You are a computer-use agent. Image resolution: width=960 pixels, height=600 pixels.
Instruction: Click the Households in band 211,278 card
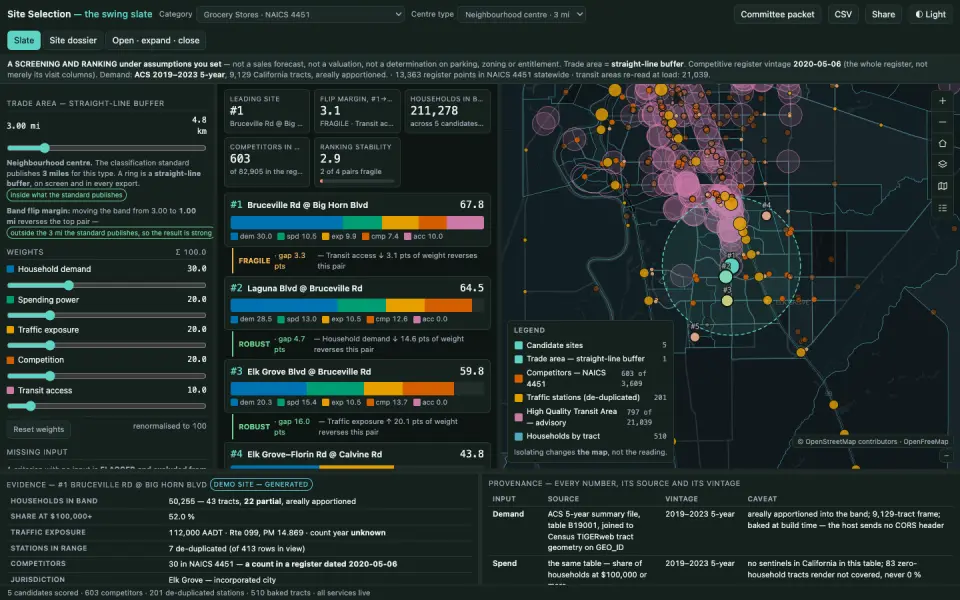point(448,111)
